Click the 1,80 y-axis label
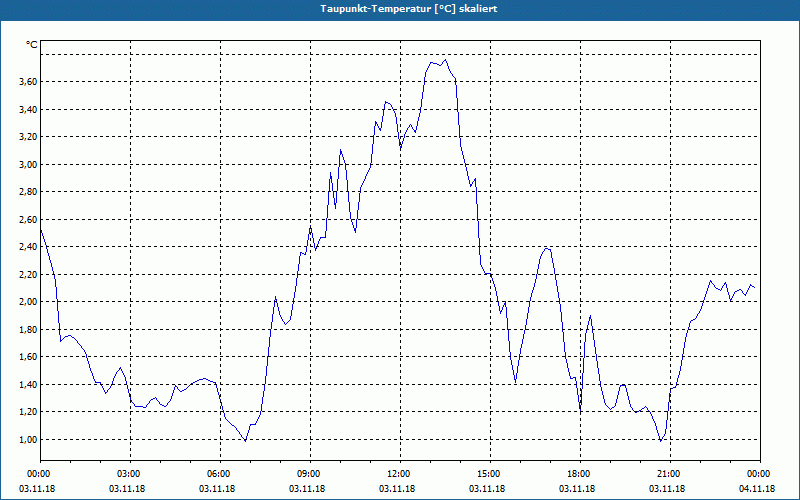Viewport: 800px width, 500px height. coord(28,329)
